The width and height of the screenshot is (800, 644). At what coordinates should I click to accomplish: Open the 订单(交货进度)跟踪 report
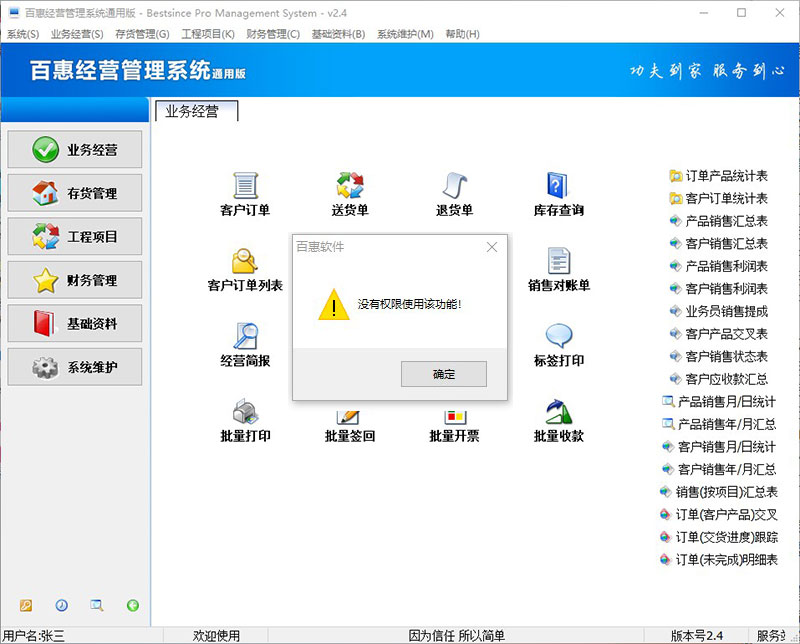click(718, 537)
